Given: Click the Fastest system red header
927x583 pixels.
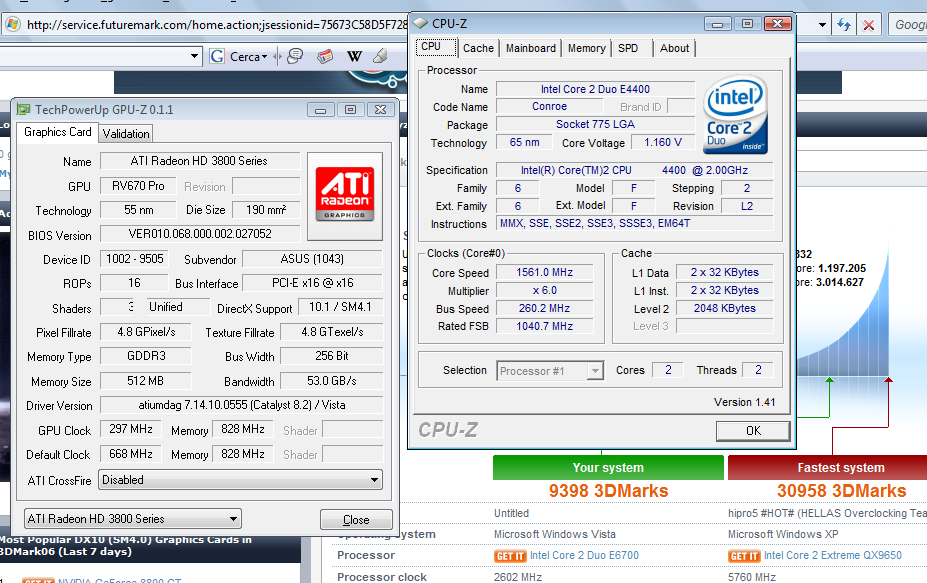Looking at the screenshot, I should tap(828, 467).
